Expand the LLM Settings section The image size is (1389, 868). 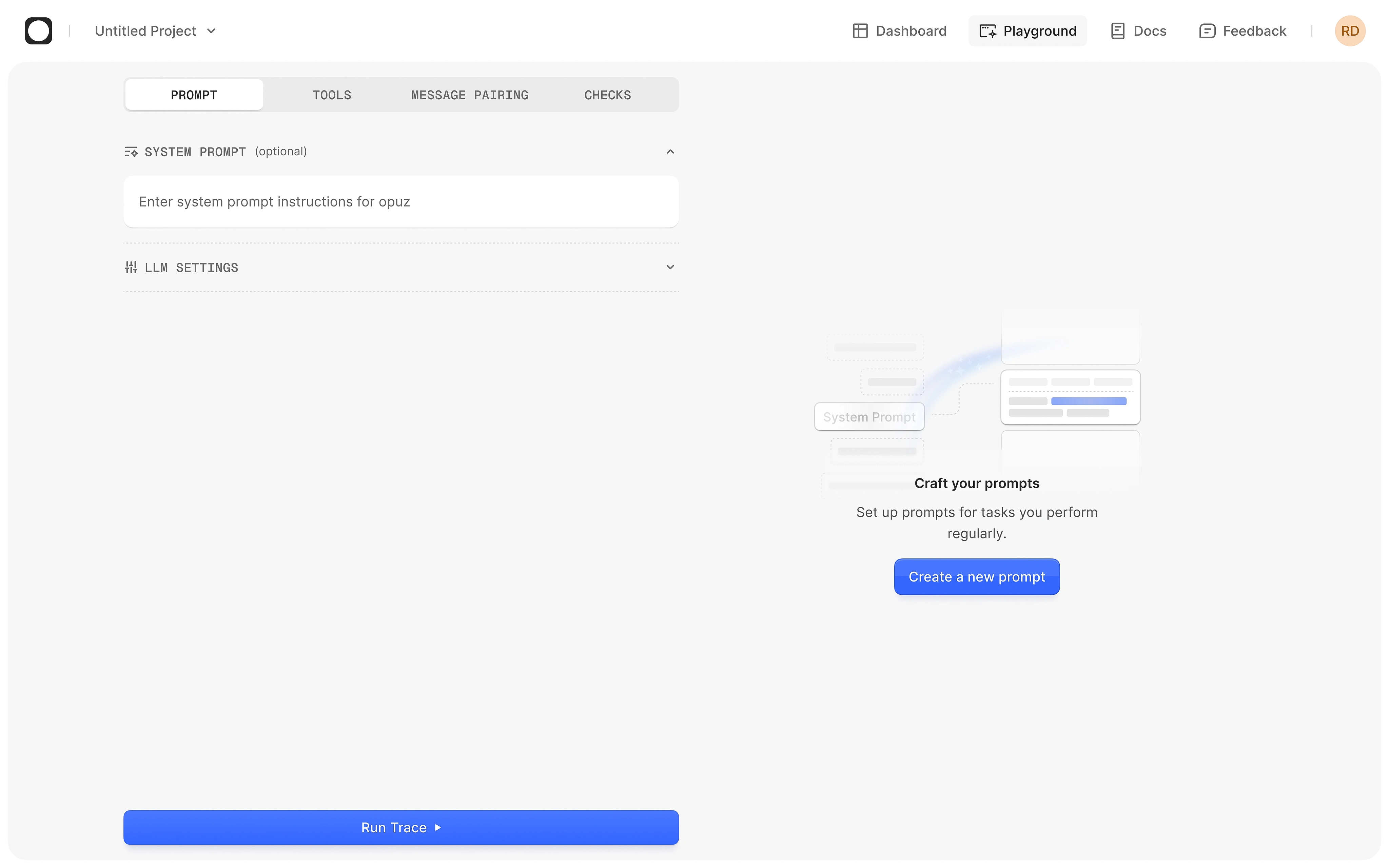(670, 268)
